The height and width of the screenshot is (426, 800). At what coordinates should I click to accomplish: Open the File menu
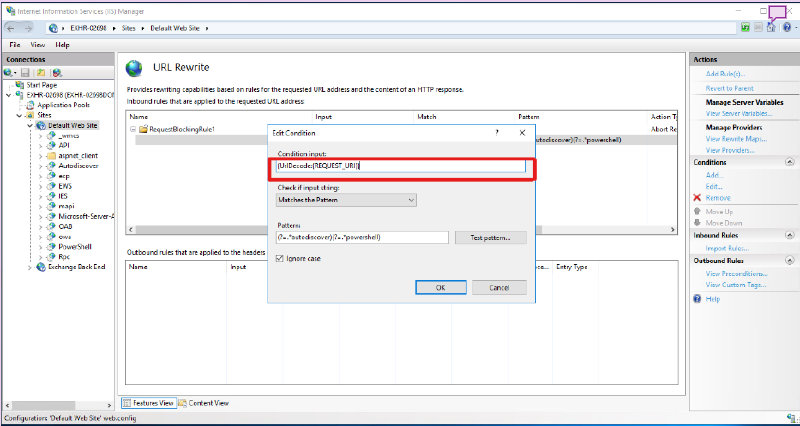15,45
